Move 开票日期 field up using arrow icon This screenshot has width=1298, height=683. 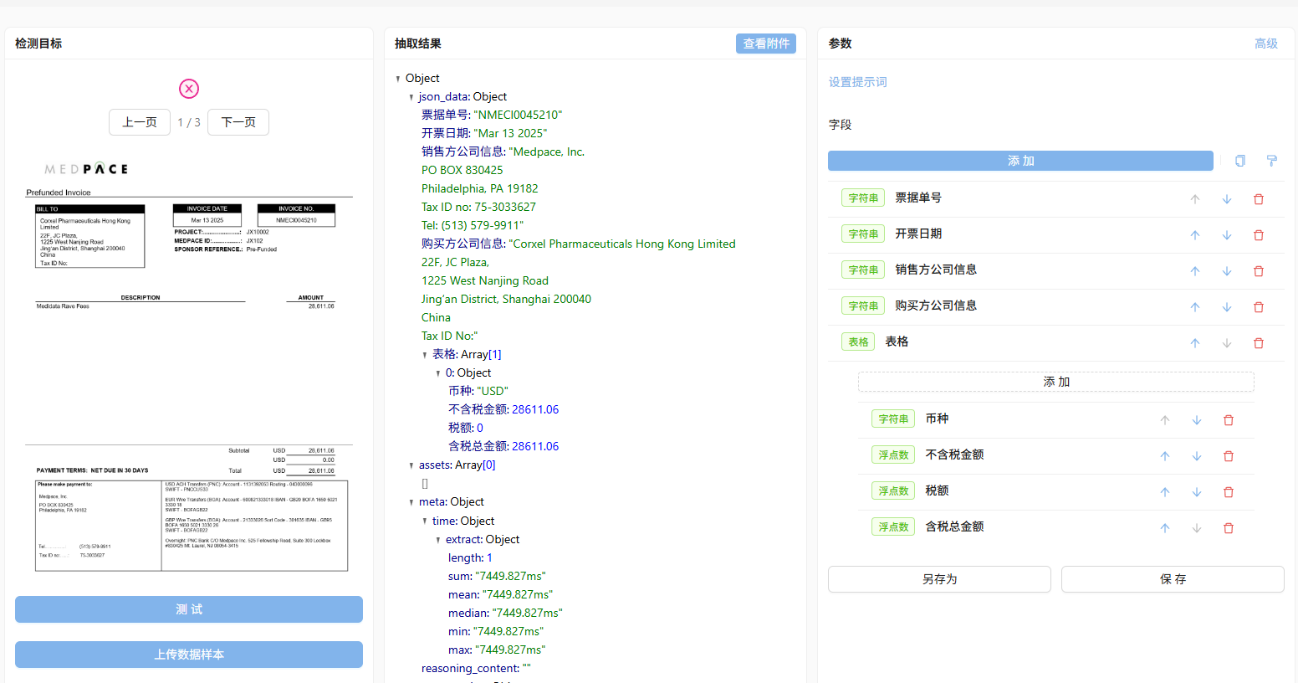tap(1194, 233)
